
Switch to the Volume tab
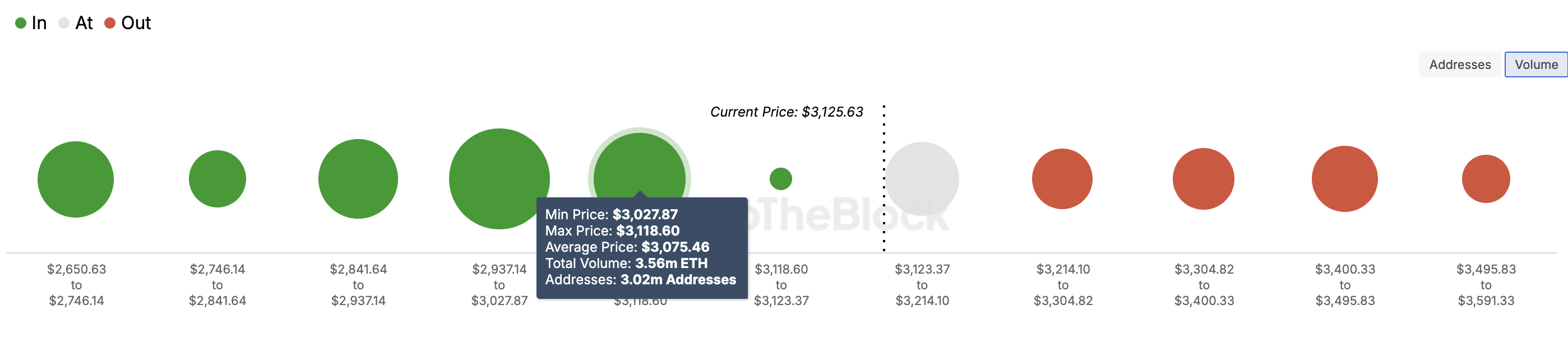coord(1535,64)
